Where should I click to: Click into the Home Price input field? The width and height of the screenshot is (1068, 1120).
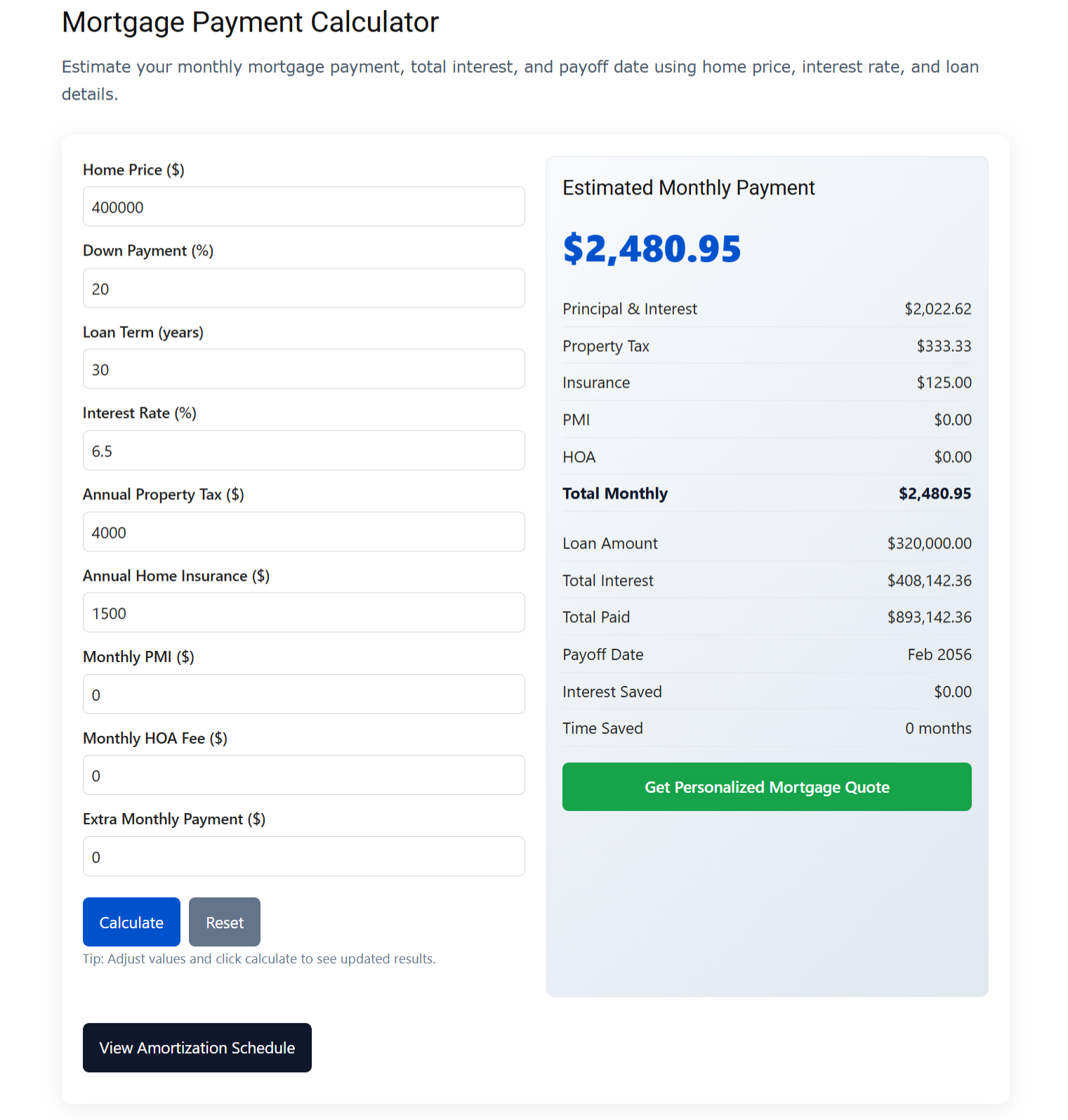303,206
